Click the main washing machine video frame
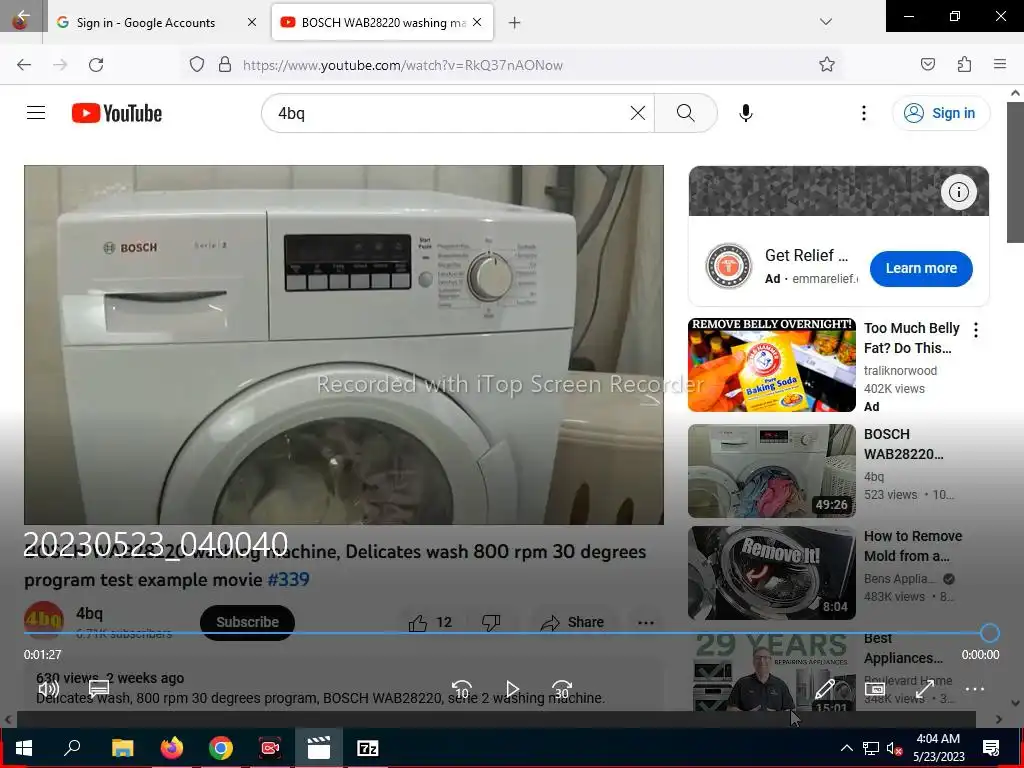Image resolution: width=1024 pixels, height=768 pixels. (344, 345)
